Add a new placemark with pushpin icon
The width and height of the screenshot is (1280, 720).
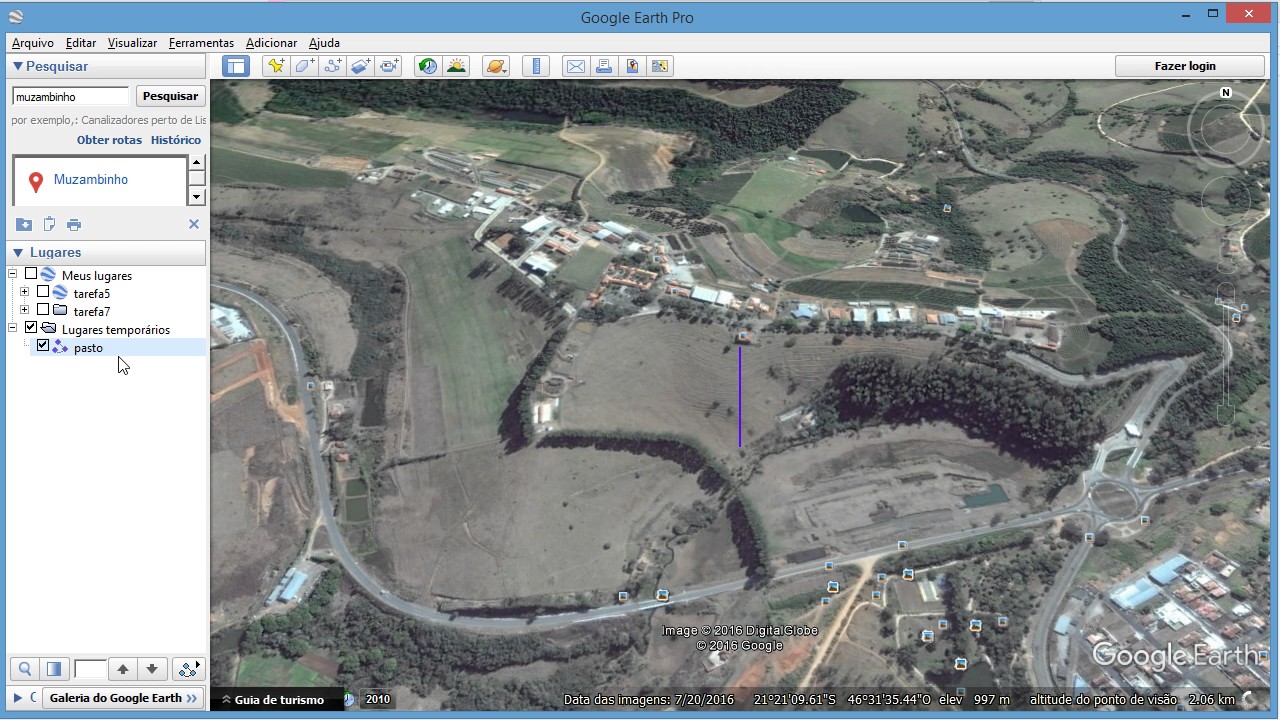(276, 66)
